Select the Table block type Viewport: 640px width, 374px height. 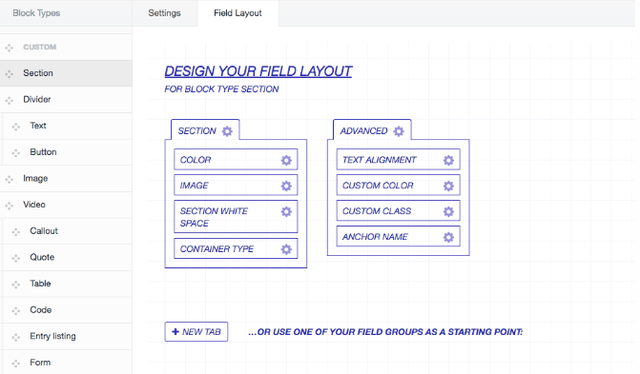click(68, 284)
